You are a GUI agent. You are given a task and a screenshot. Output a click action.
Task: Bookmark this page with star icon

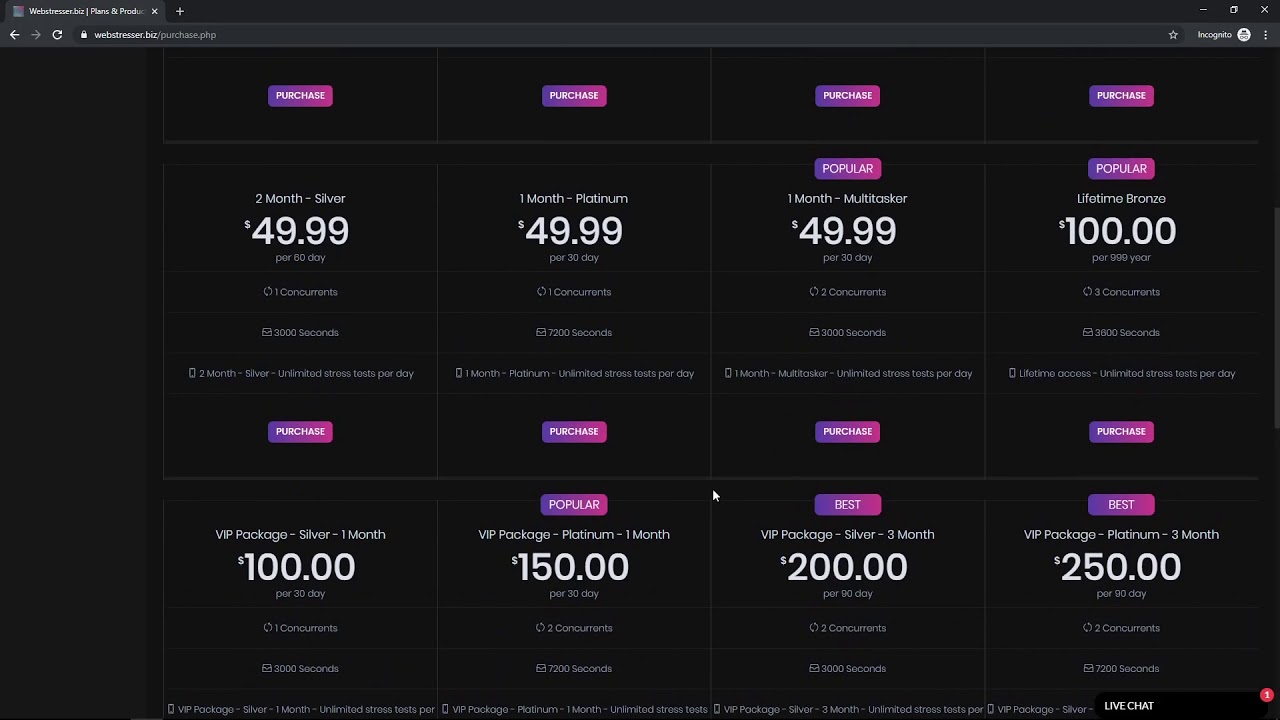pyautogui.click(x=1173, y=35)
